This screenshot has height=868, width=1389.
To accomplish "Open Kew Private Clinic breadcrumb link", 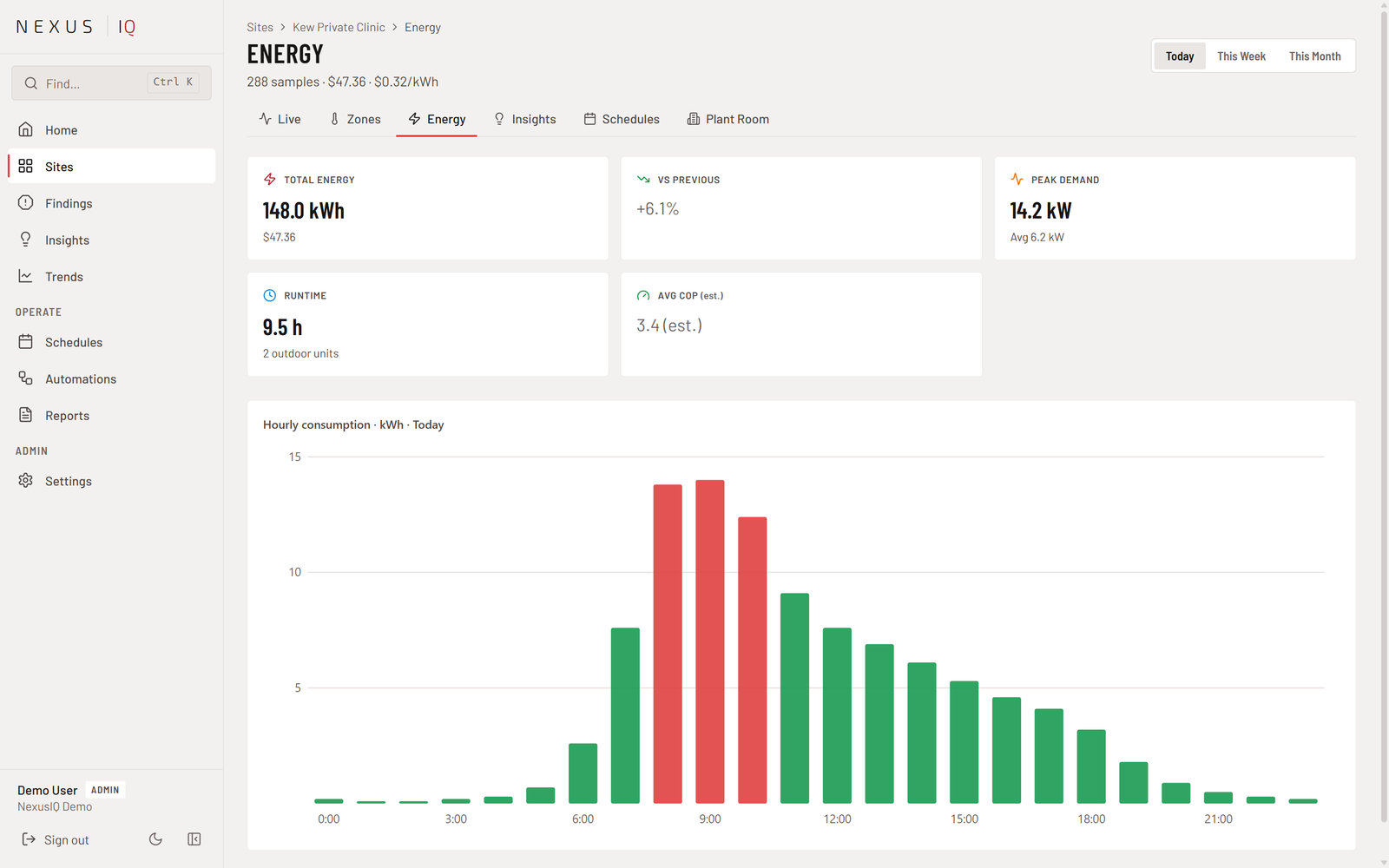I will (x=339, y=28).
